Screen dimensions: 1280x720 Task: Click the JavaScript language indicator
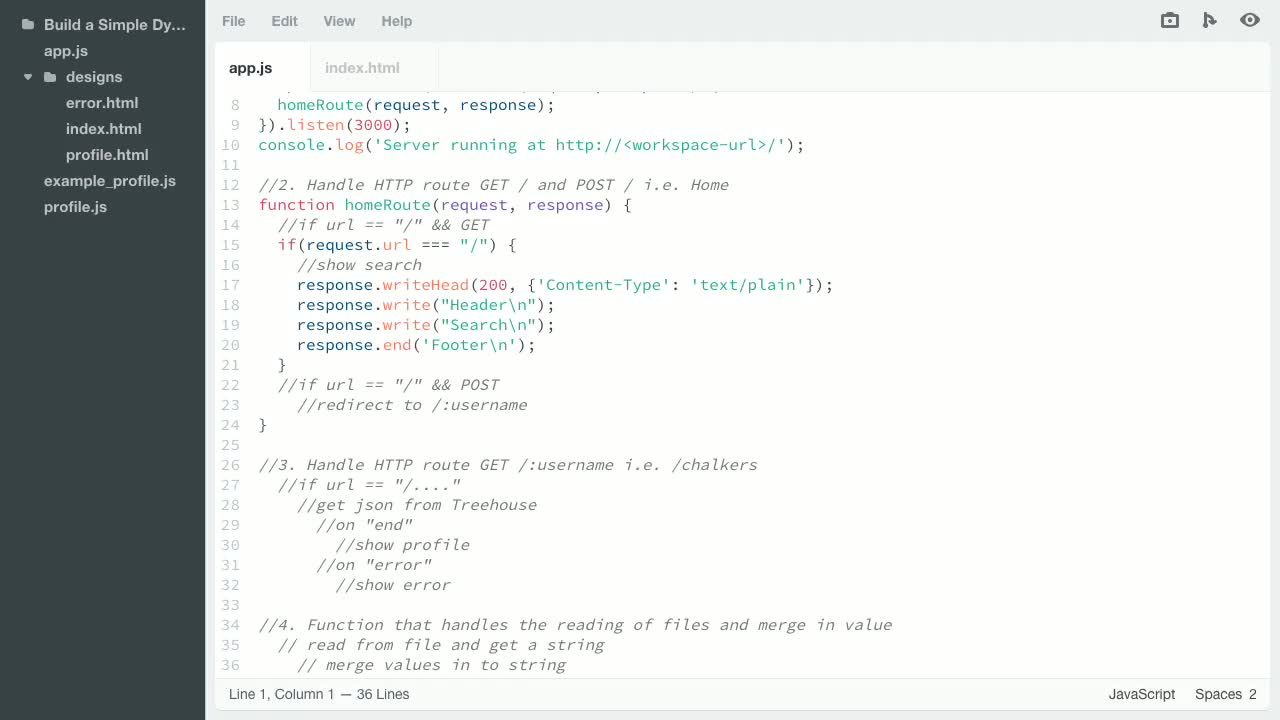[1141, 694]
